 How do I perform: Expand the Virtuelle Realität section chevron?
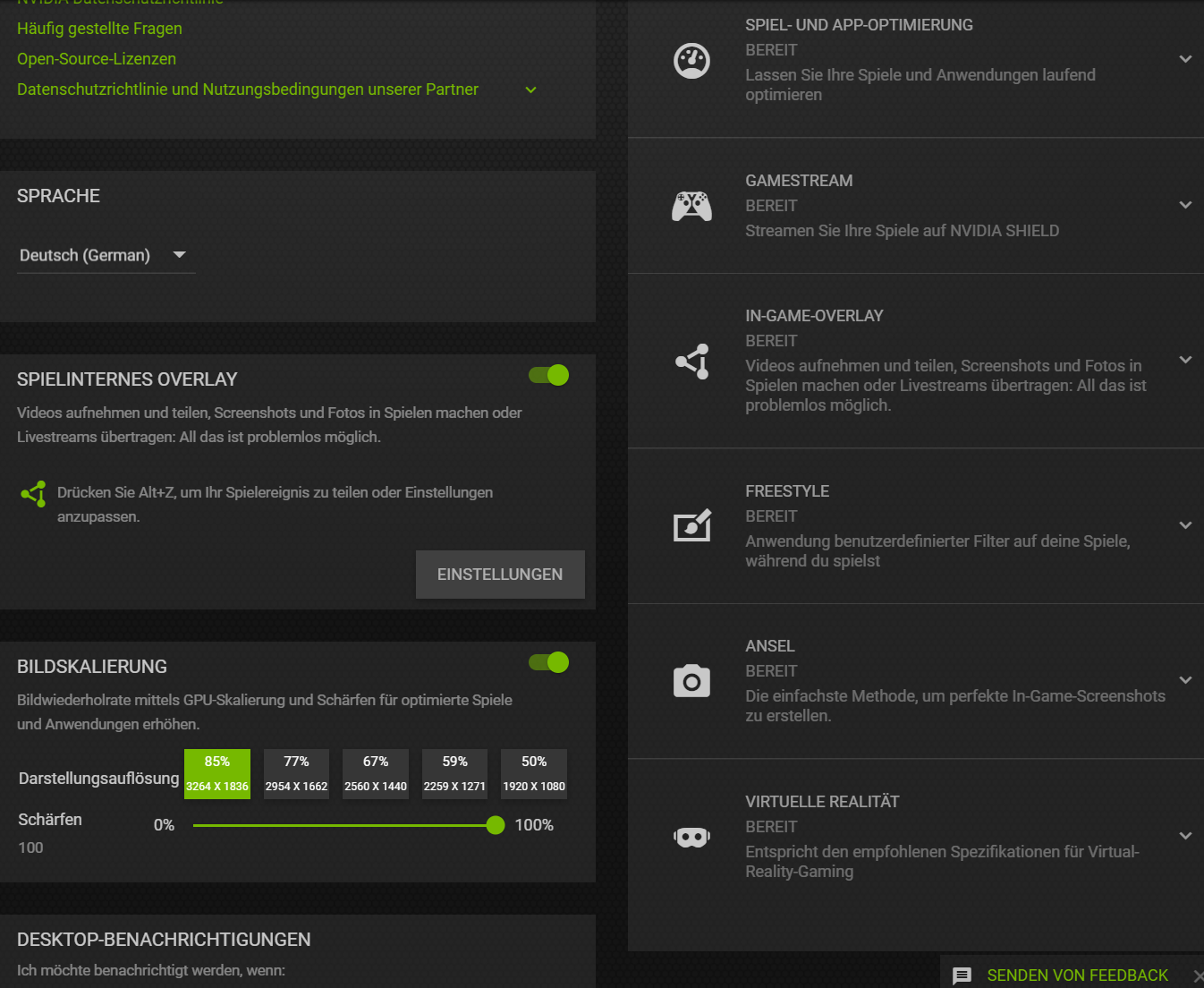coord(1185,836)
